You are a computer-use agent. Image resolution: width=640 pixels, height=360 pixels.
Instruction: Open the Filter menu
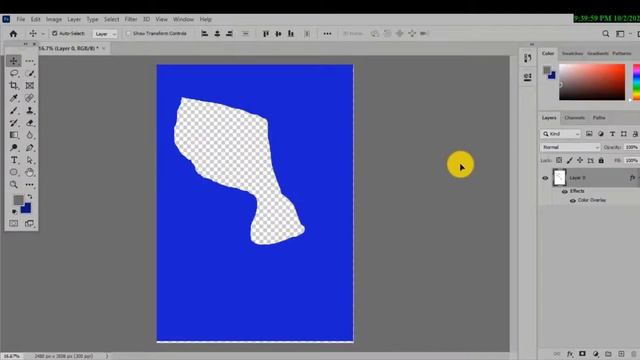point(131,19)
